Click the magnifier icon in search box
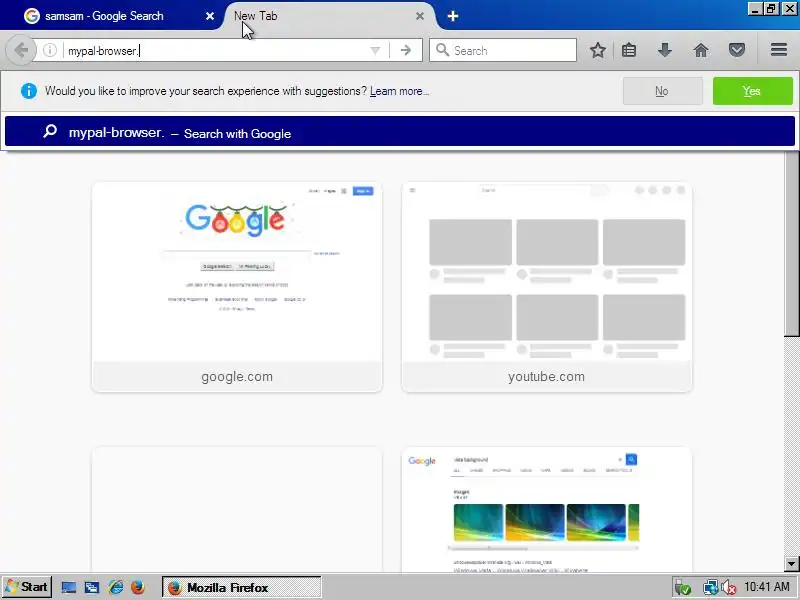 click(x=442, y=50)
